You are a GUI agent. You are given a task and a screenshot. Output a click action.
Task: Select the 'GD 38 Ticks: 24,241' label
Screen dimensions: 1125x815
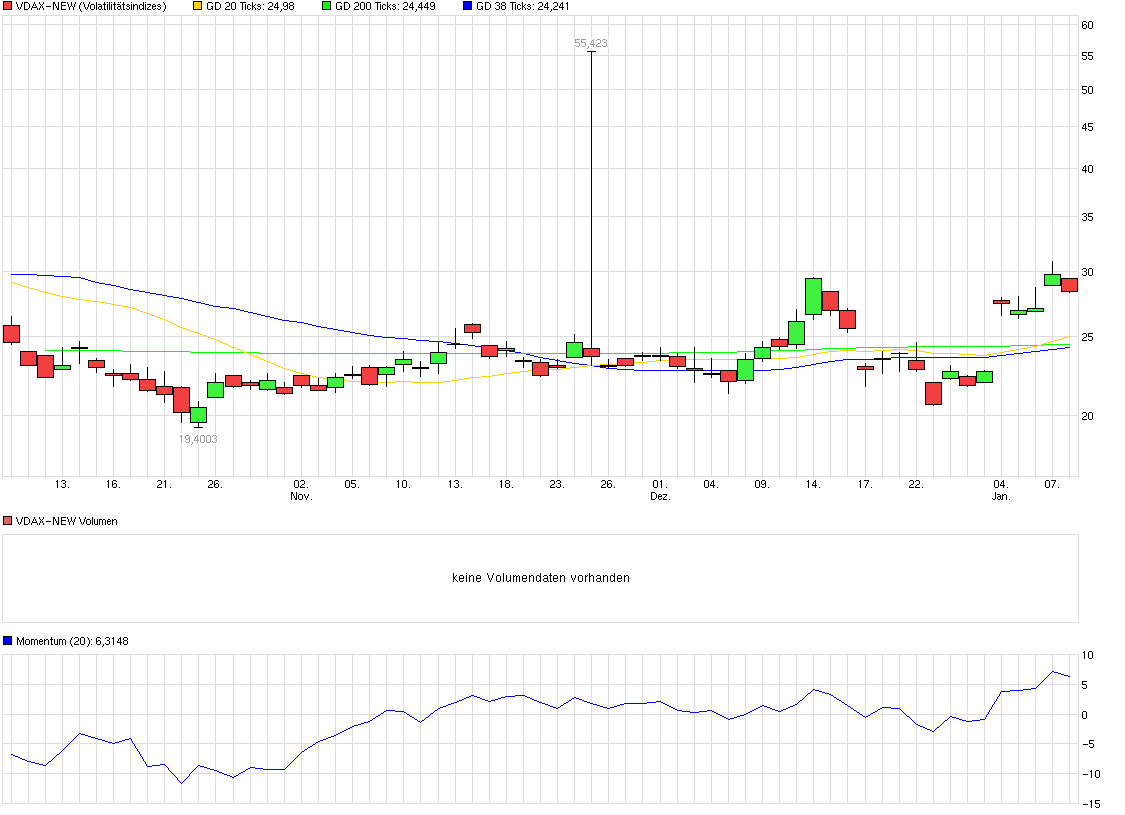tap(523, 6)
